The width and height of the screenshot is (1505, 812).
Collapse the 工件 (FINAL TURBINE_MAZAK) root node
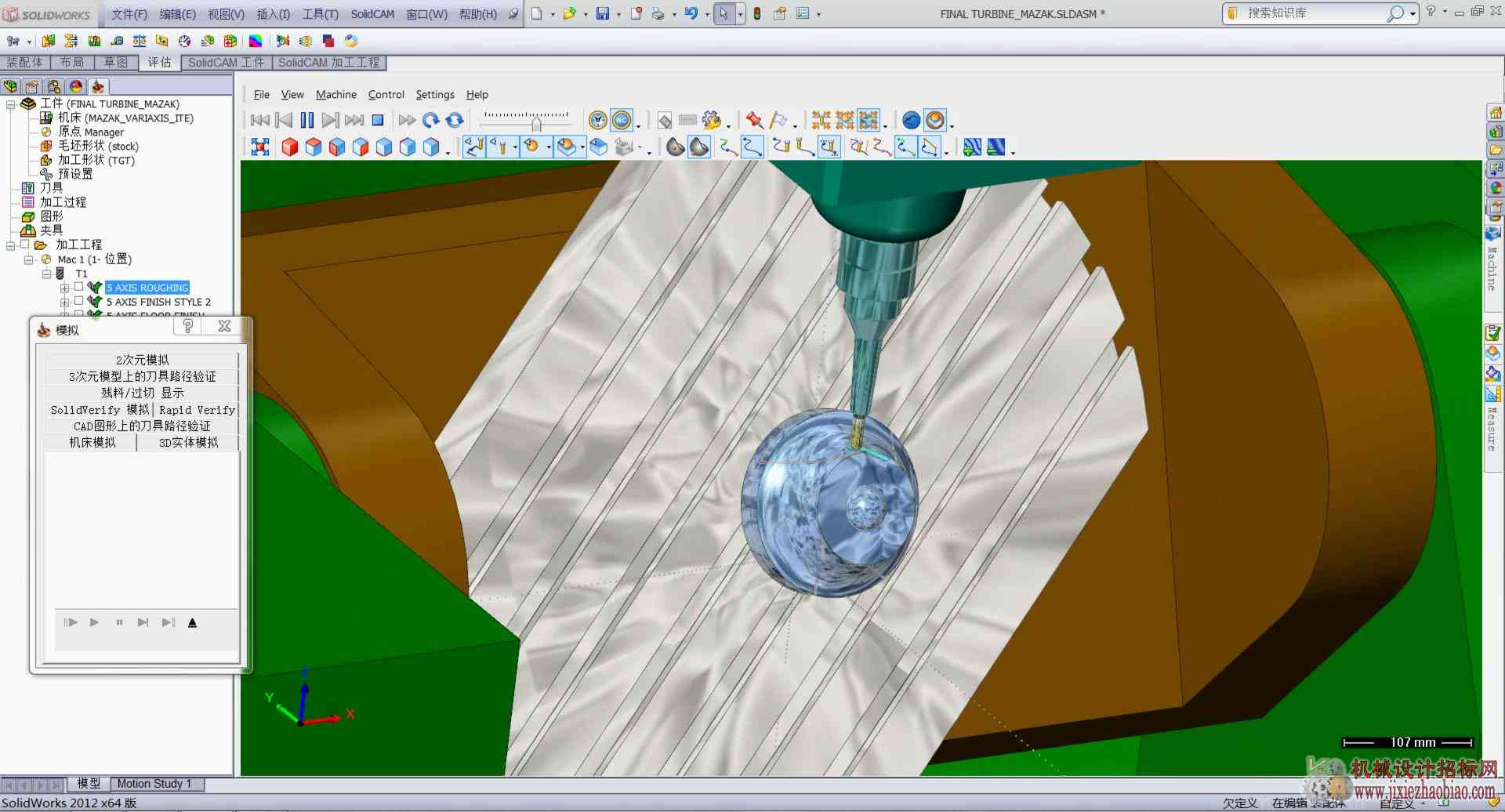pyautogui.click(x=11, y=105)
